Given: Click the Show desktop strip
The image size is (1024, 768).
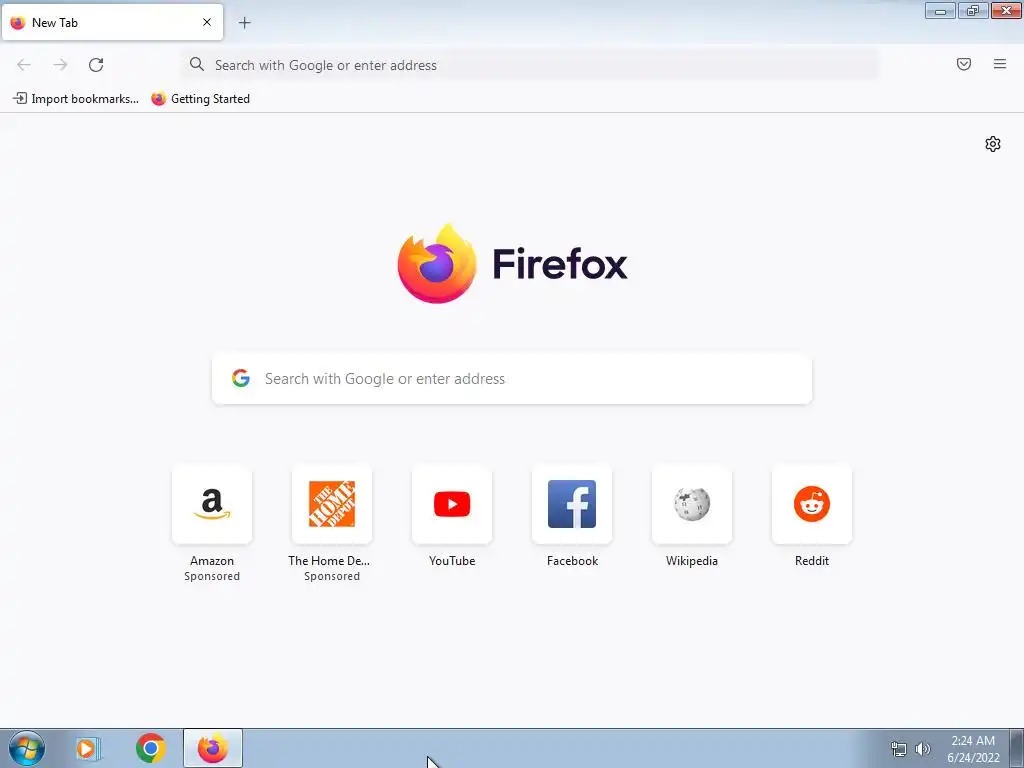Looking at the screenshot, I should pyautogui.click(x=1016, y=748).
